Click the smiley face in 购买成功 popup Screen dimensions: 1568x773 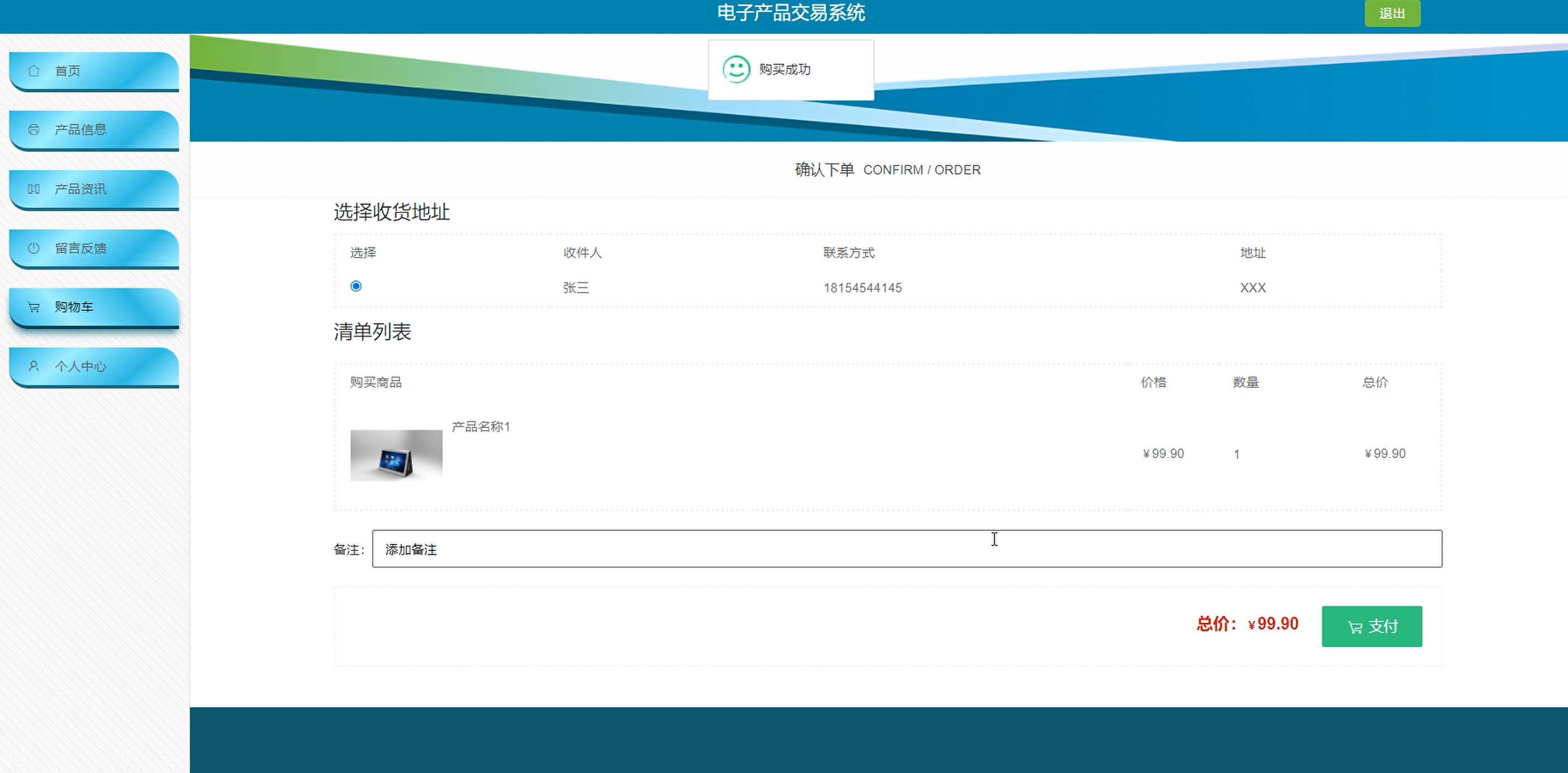[736, 69]
